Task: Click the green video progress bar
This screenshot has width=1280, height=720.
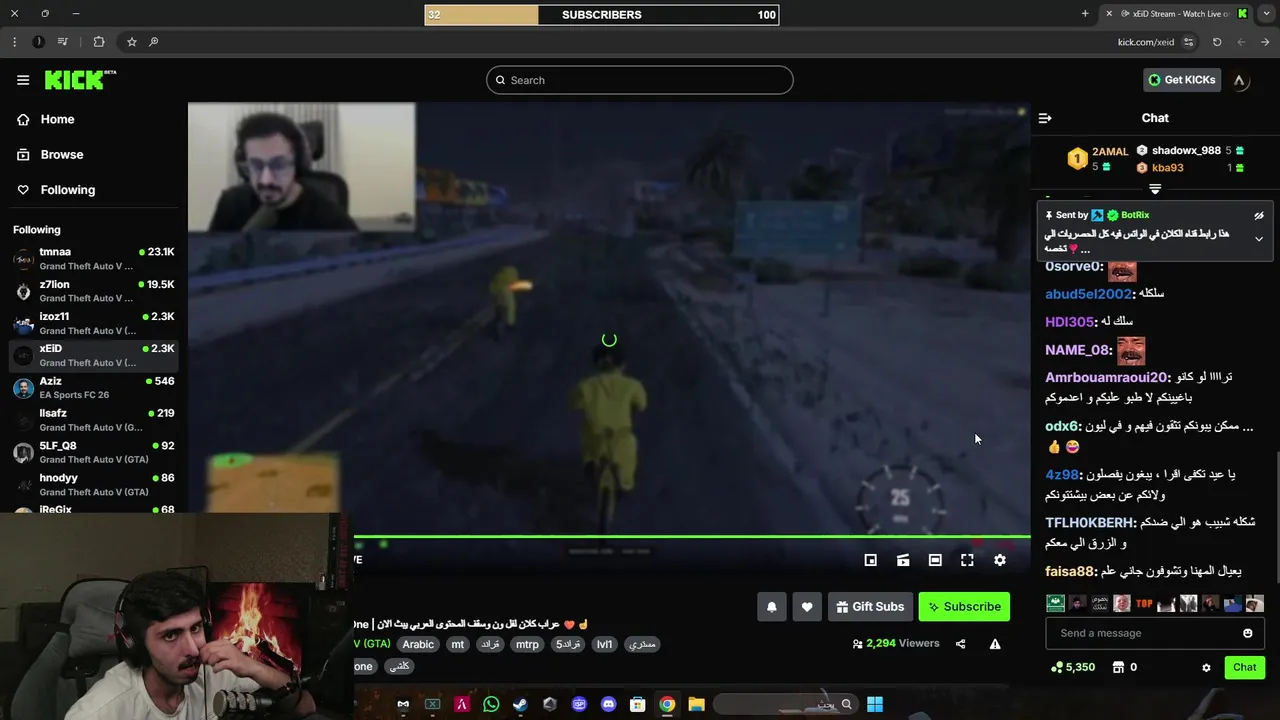Action: point(692,537)
